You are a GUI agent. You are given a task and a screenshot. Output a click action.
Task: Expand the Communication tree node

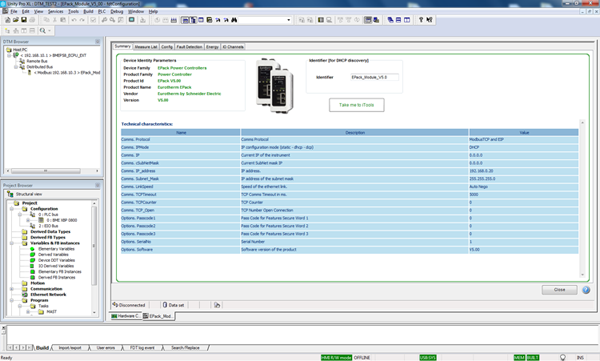coord(12,289)
